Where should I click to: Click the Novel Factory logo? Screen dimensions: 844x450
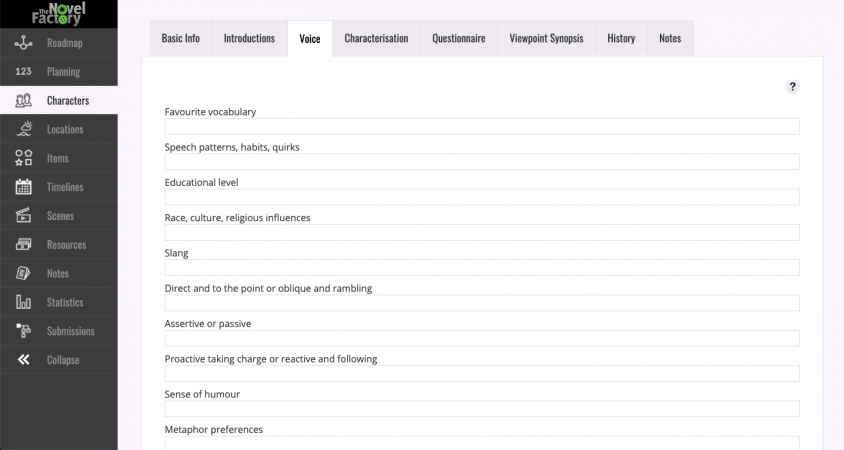pyautogui.click(x=59, y=13)
